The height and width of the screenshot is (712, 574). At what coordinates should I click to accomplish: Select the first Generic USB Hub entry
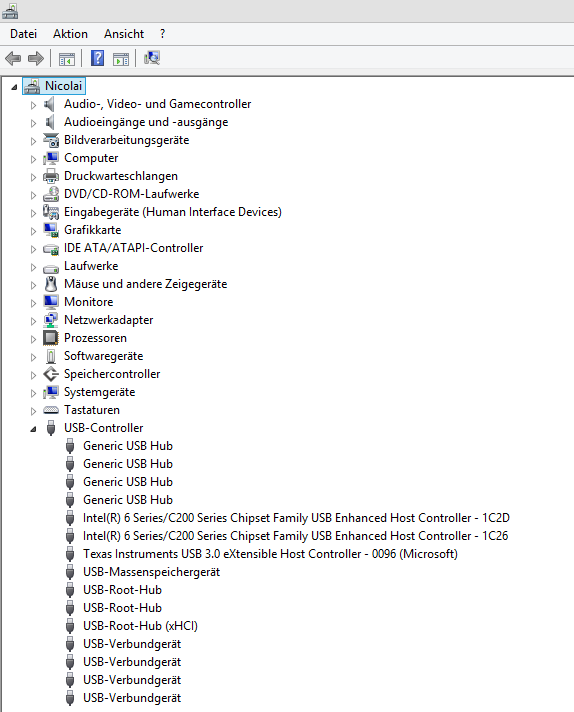128,446
